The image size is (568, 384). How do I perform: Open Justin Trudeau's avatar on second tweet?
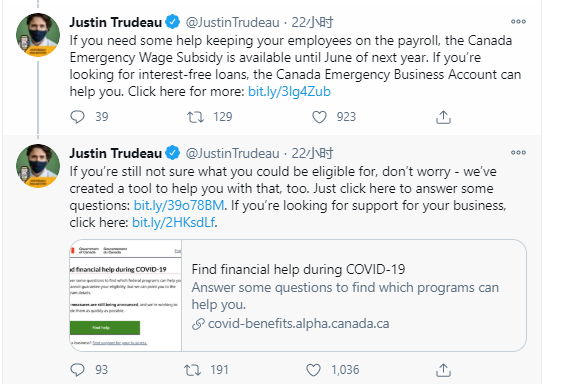pos(38,166)
